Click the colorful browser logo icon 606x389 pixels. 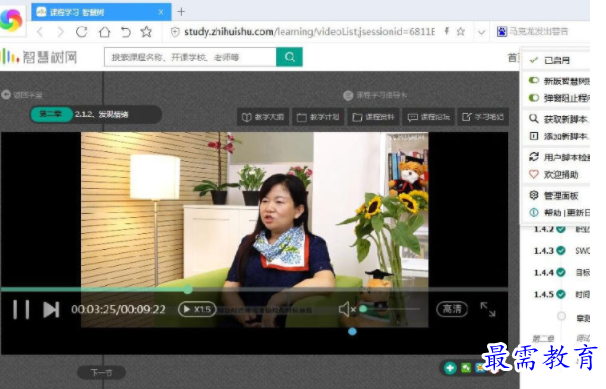pos(11,20)
